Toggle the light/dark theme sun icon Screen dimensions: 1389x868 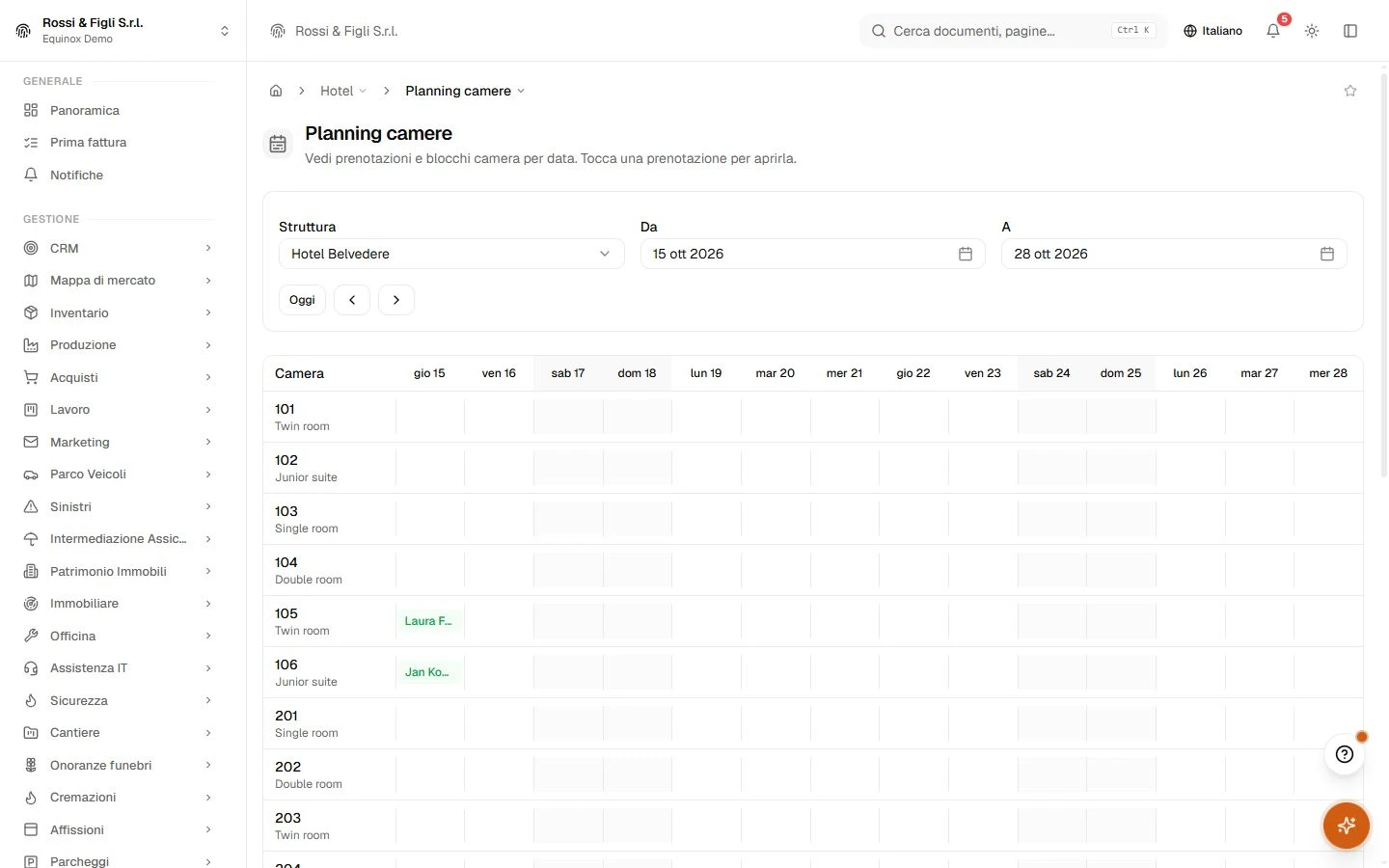(x=1312, y=31)
